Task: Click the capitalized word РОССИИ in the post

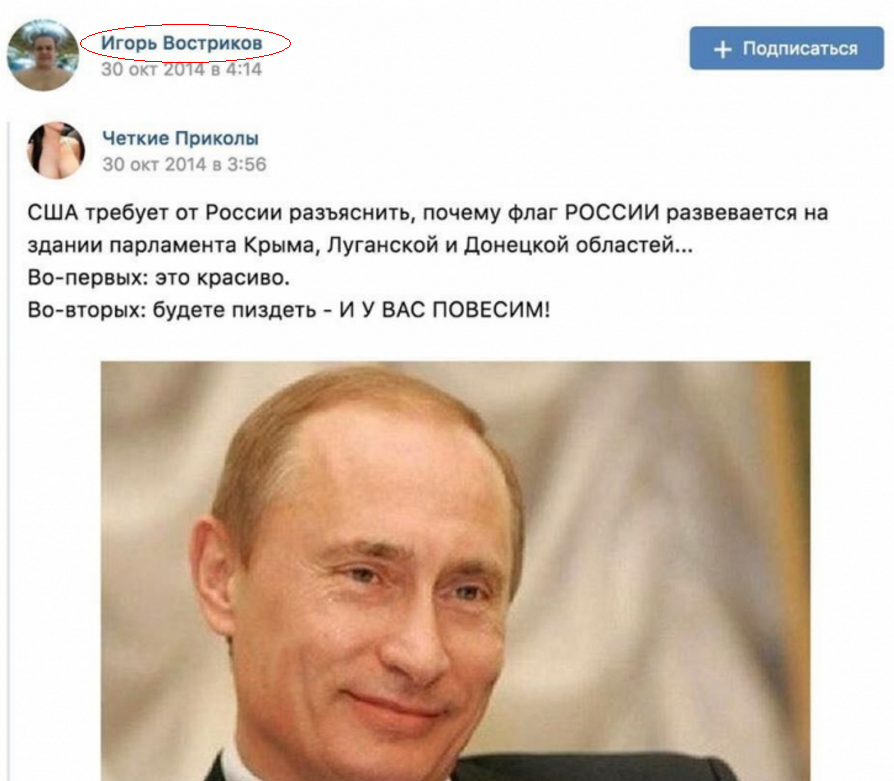Action: point(612,213)
